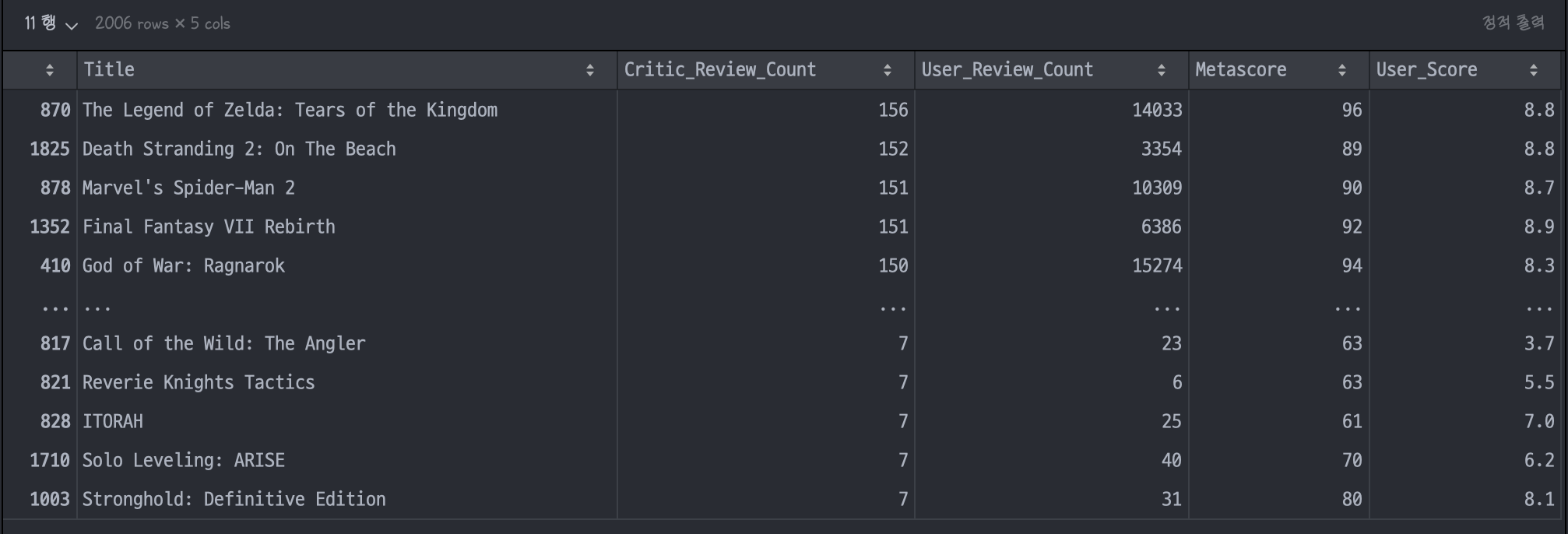Open the rows-per-page dropdown showing 11 행
The image size is (1568, 534).
click(x=51, y=23)
